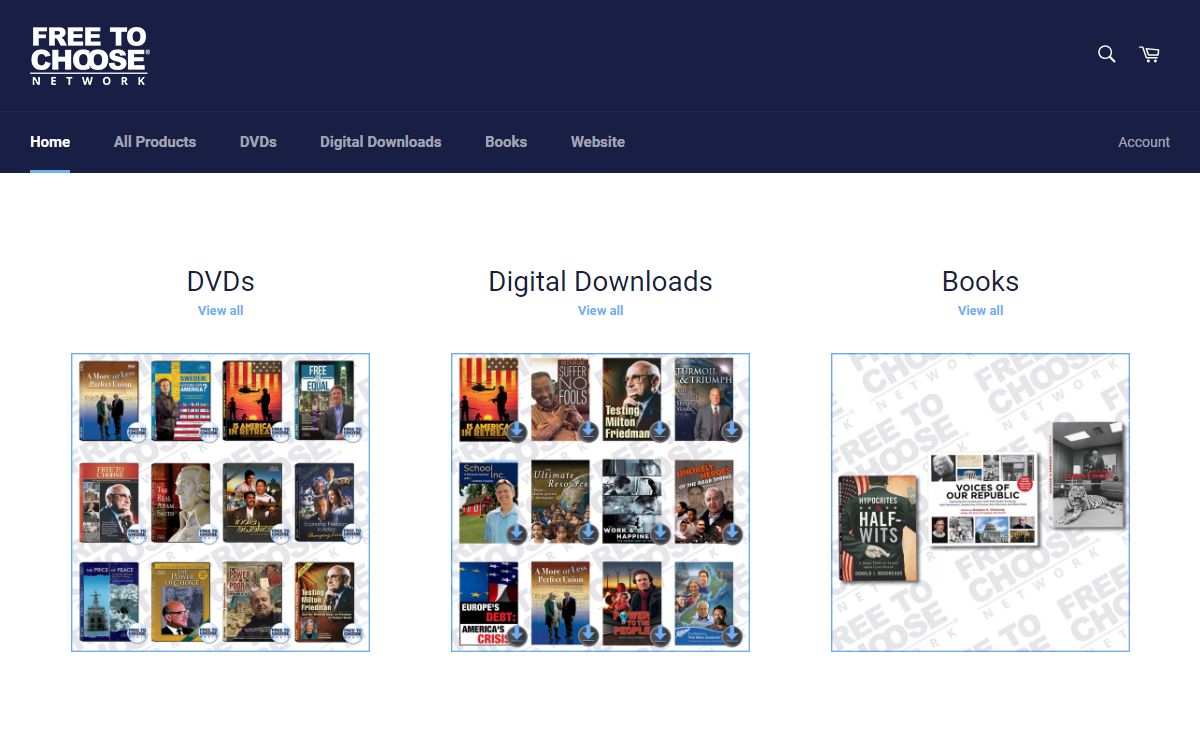Screen dimensions: 1200x740
Task: Open the Digital Downloads collection image
Action: click(600, 502)
